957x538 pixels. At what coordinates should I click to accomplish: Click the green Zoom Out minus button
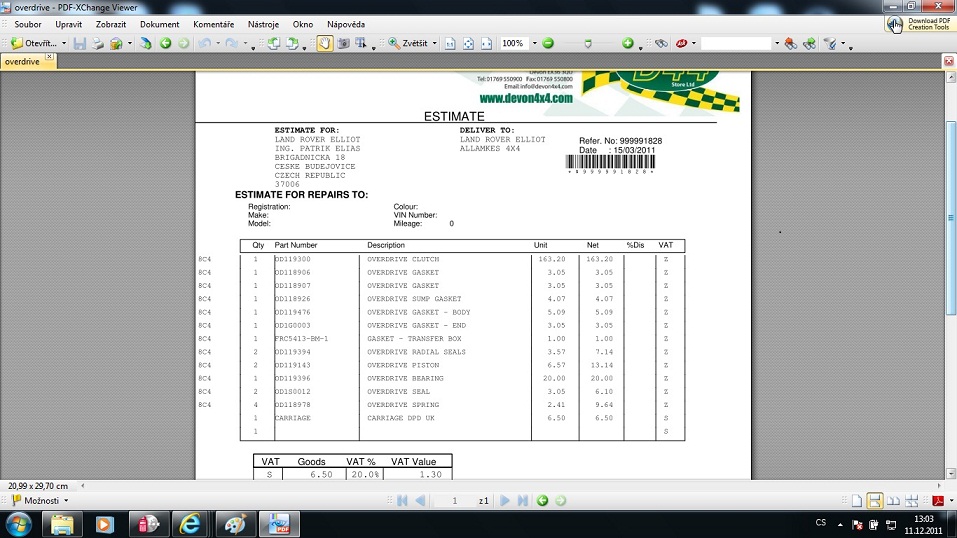[547, 44]
